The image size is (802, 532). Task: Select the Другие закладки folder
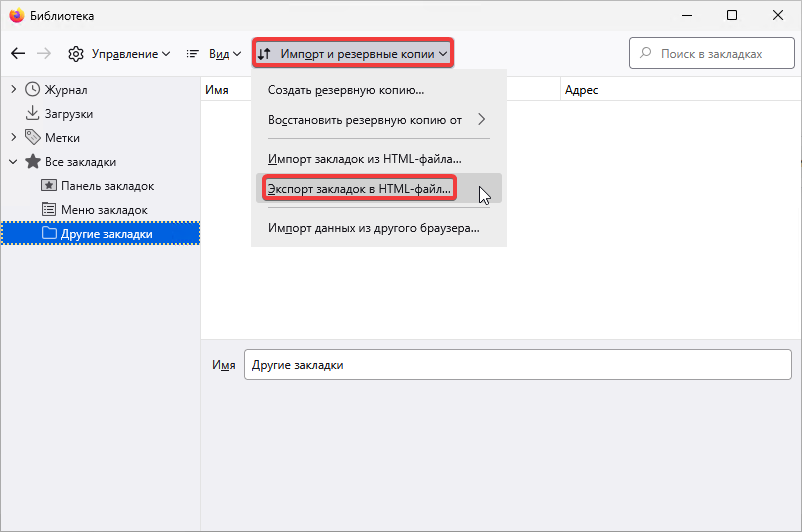point(106,234)
